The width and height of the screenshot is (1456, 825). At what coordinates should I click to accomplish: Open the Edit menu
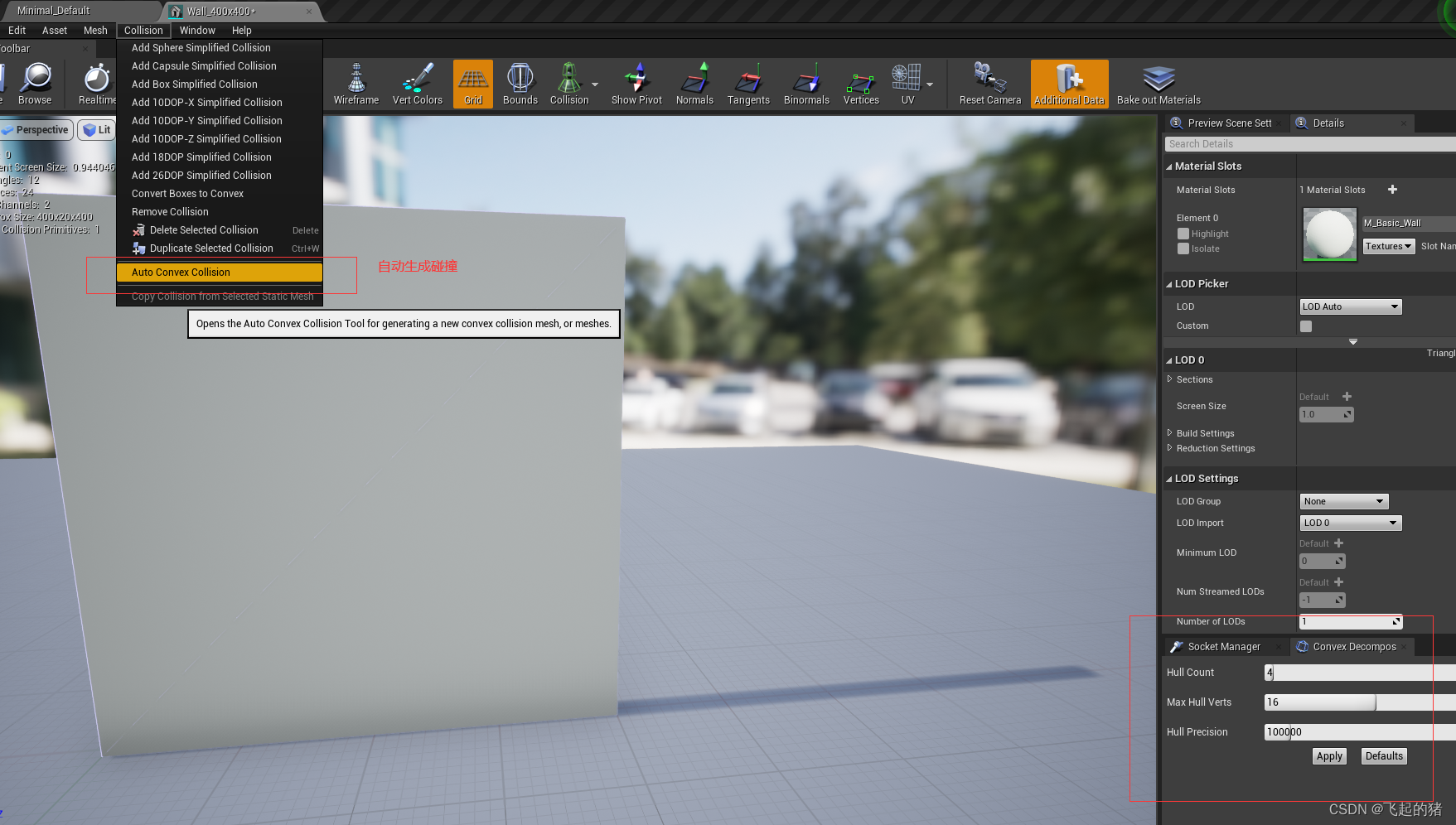click(x=17, y=30)
